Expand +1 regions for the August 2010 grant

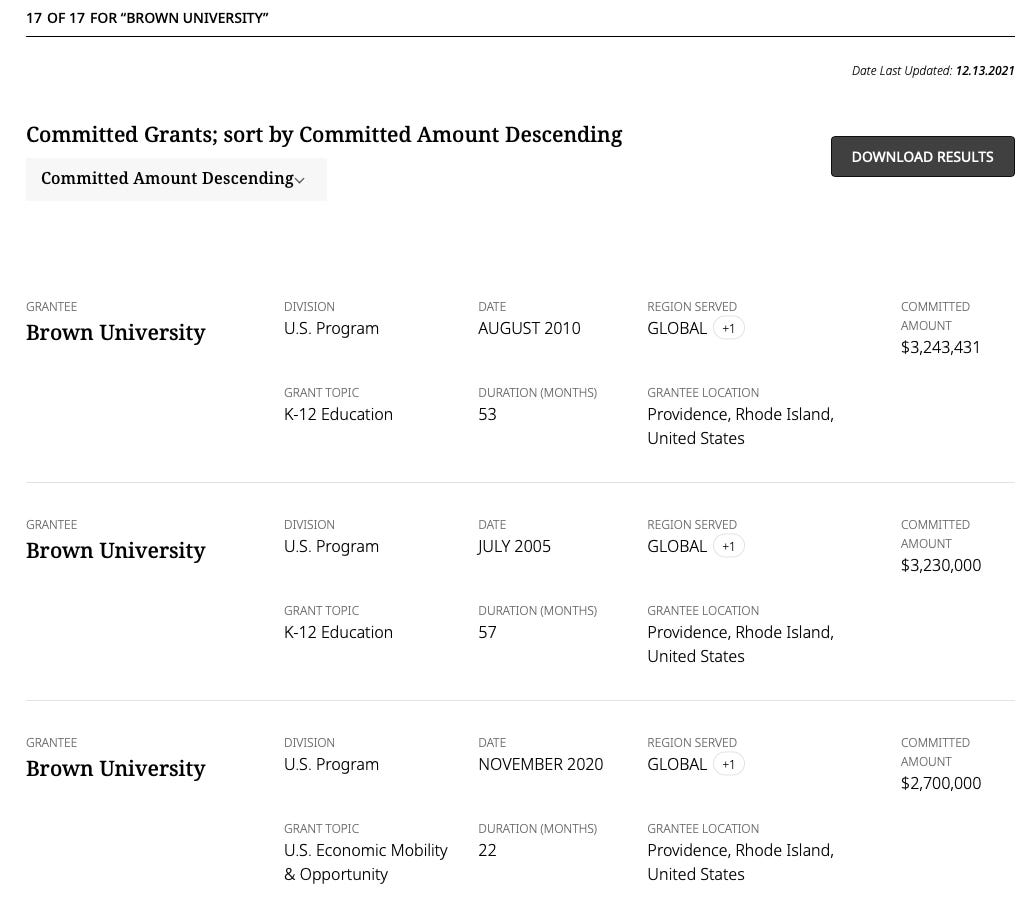[x=728, y=328]
